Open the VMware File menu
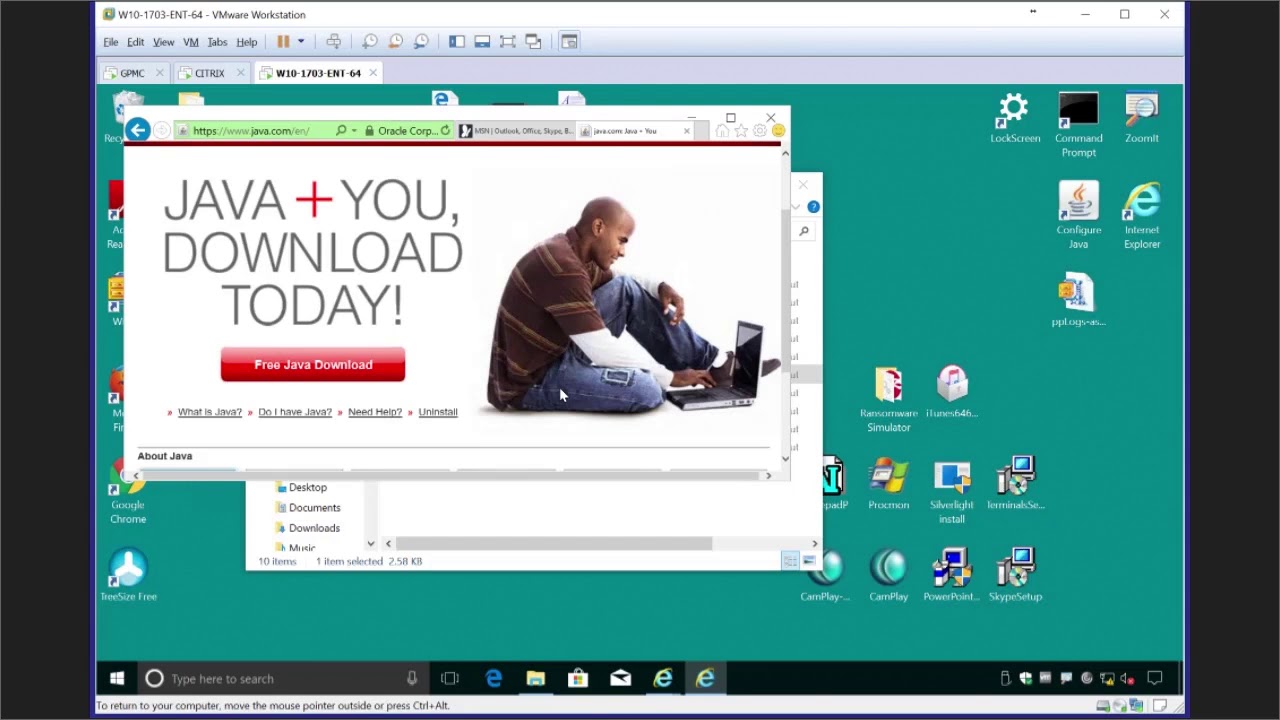The image size is (1280, 720). pyautogui.click(x=111, y=42)
